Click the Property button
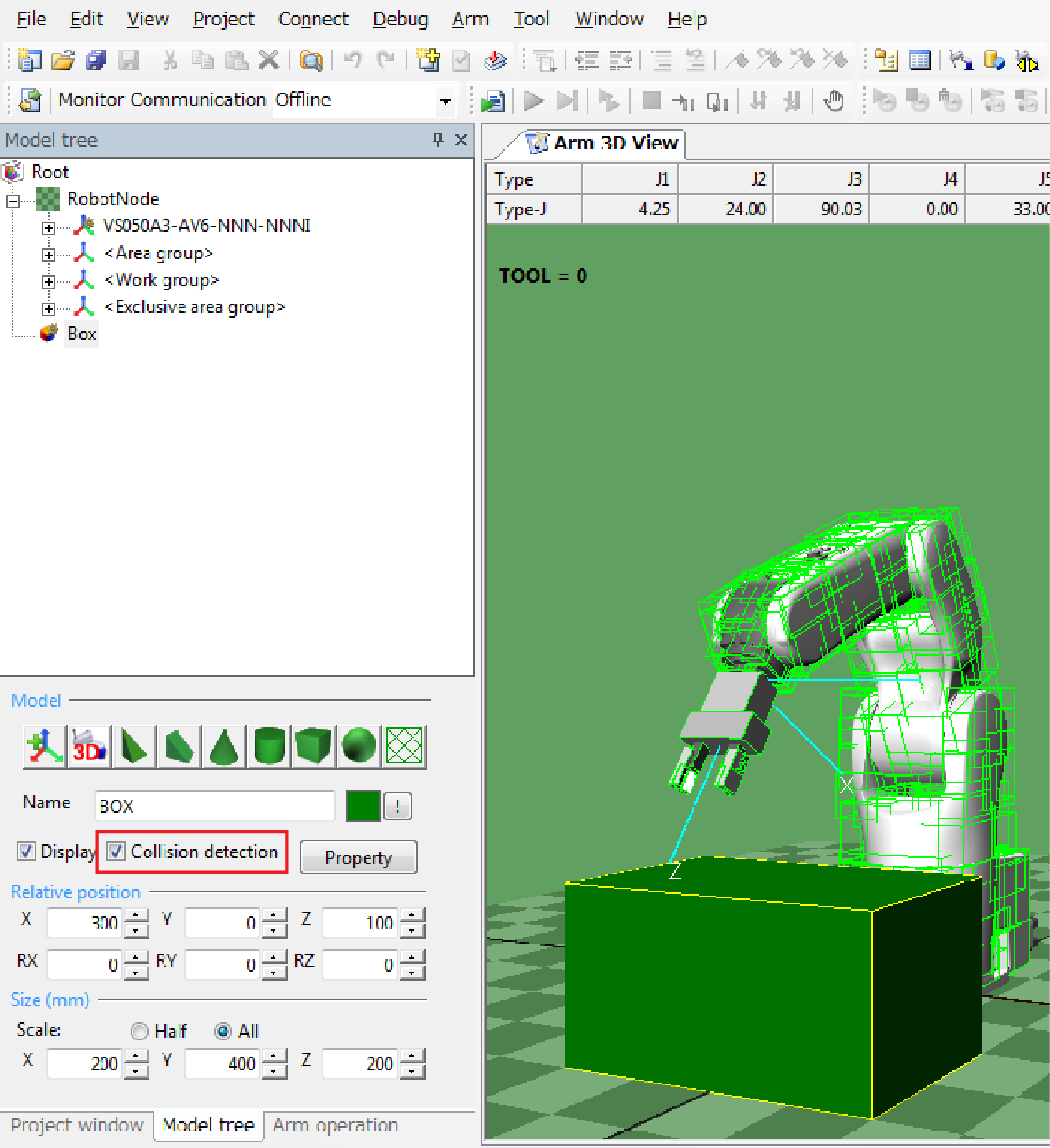 pos(358,858)
